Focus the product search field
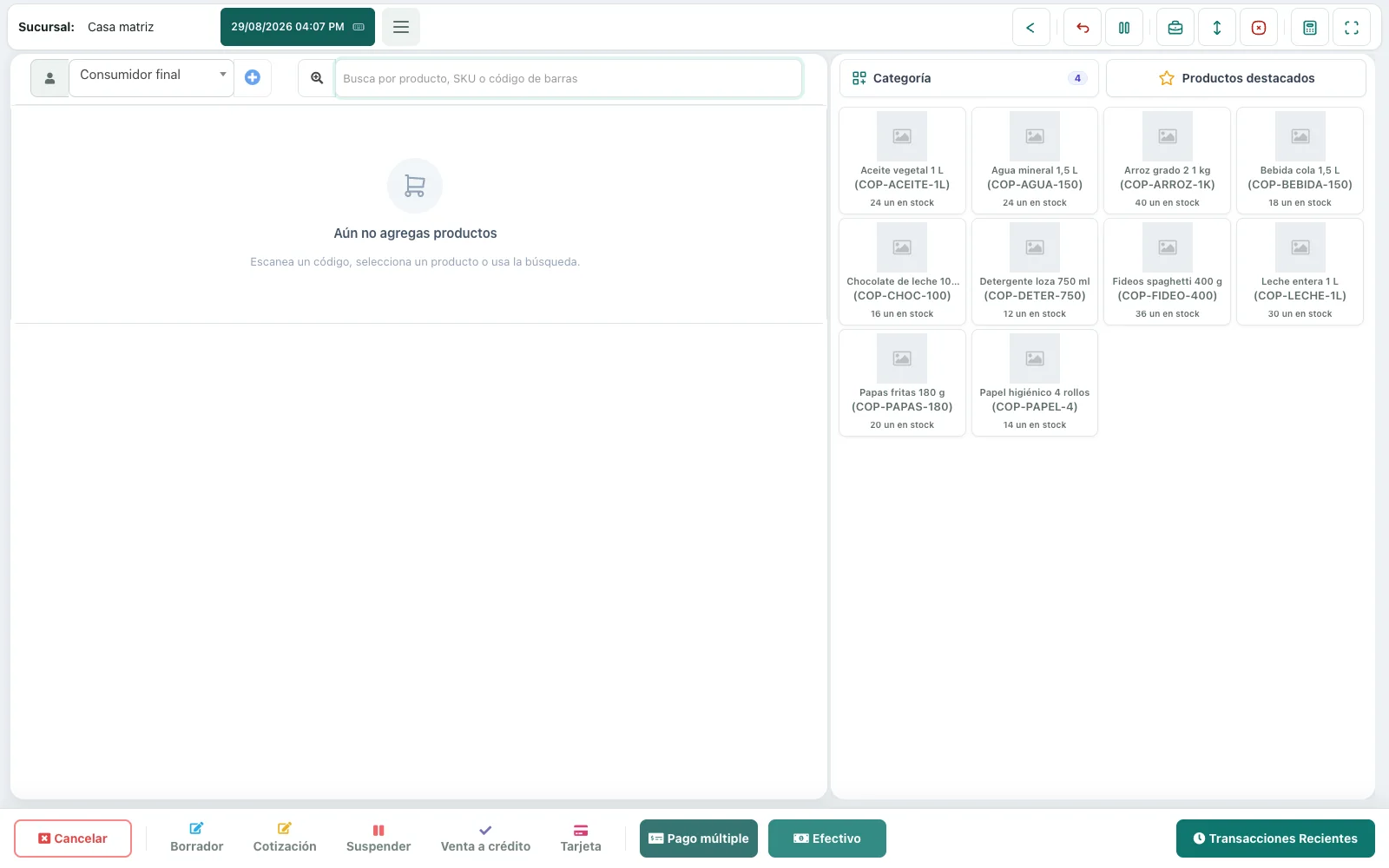This screenshot has height=868, width=1389. [x=569, y=78]
